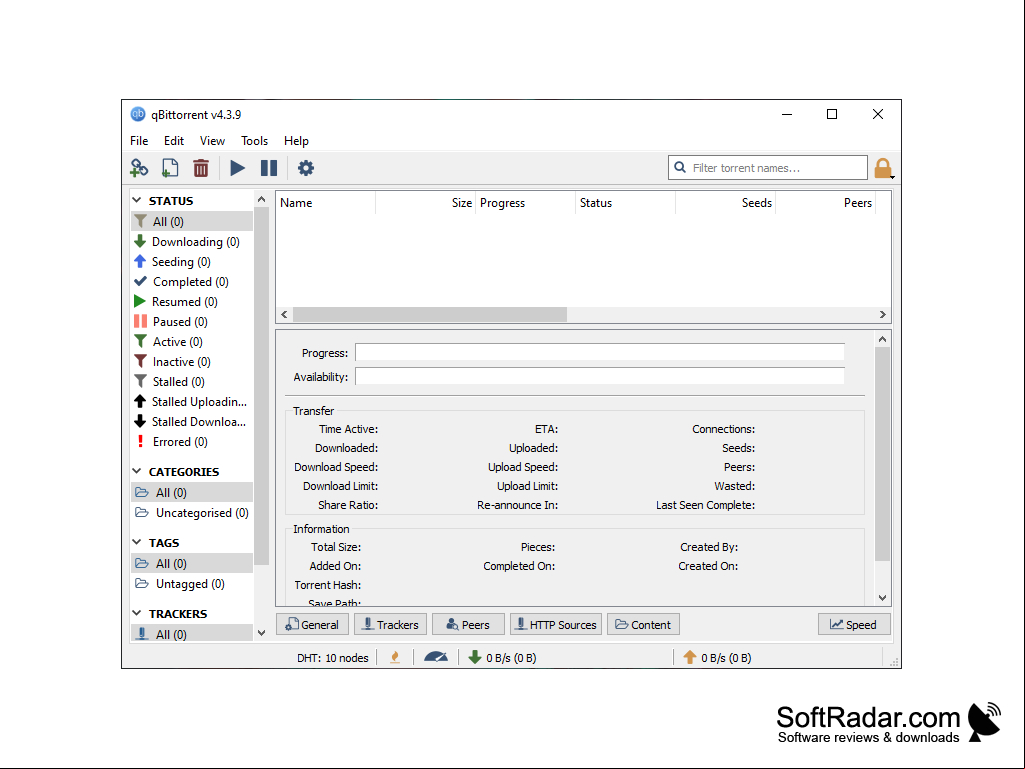Screen dimensions: 1025x769
Task: Filter by Errored (0) status
Action: pos(192,442)
